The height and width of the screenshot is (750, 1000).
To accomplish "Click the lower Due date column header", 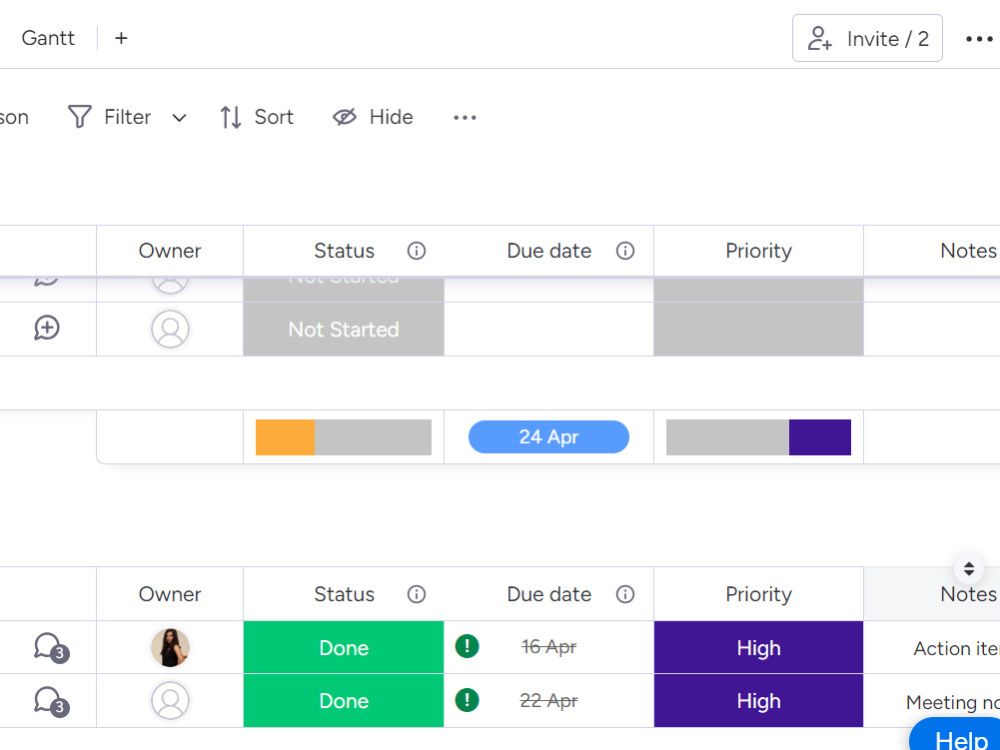I will 548,594.
